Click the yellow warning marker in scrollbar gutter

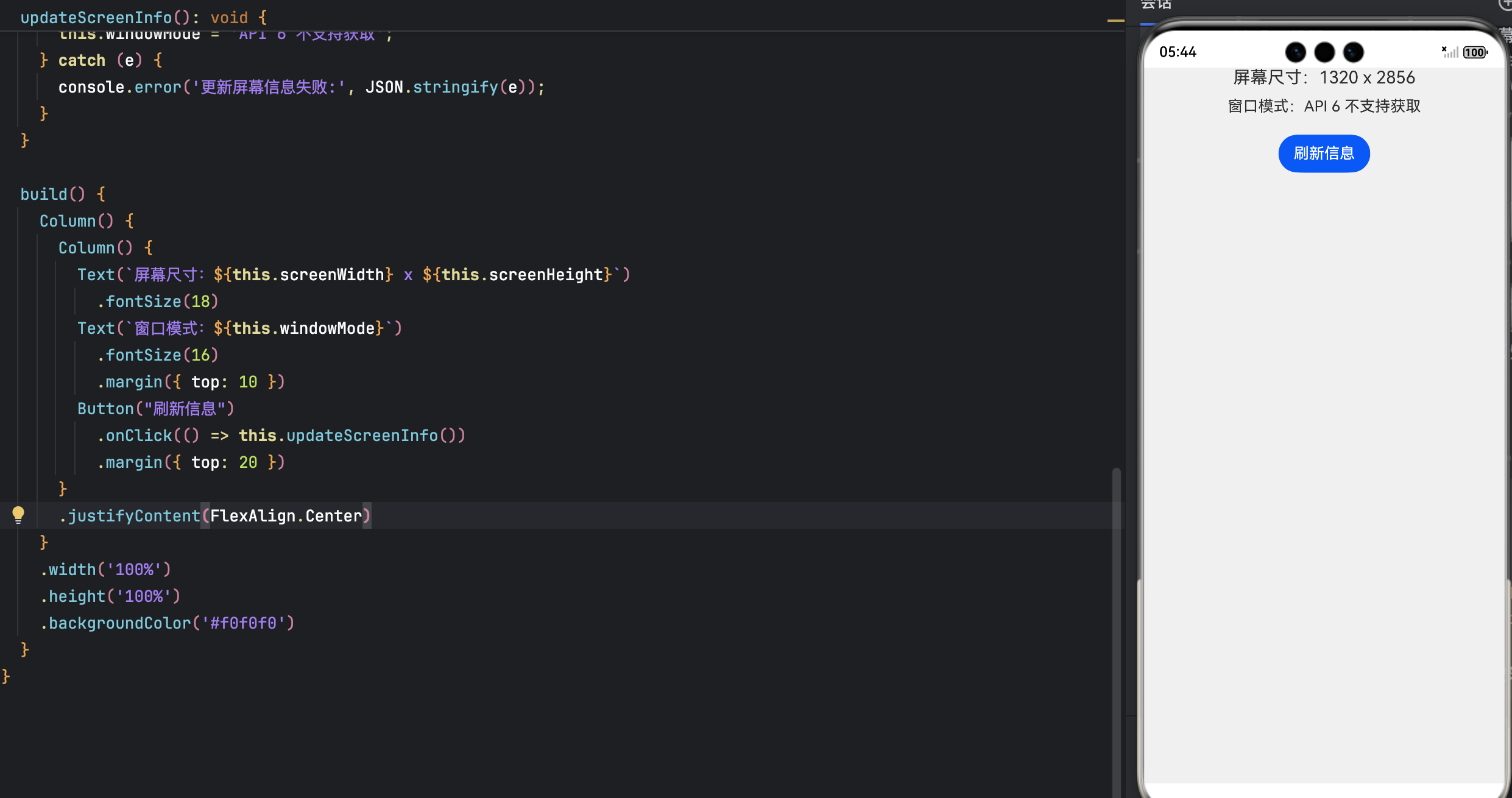pyautogui.click(x=1115, y=21)
